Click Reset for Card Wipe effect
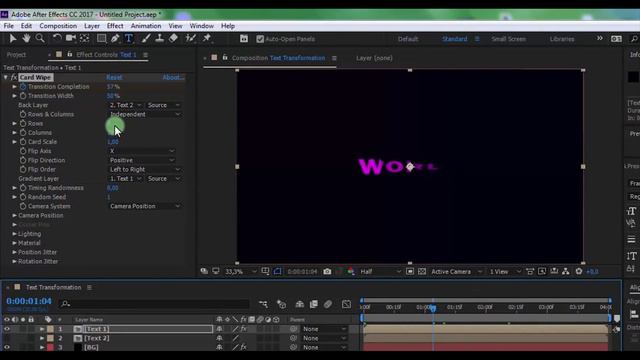Screen dimensions: 640x360 [x=114, y=77]
